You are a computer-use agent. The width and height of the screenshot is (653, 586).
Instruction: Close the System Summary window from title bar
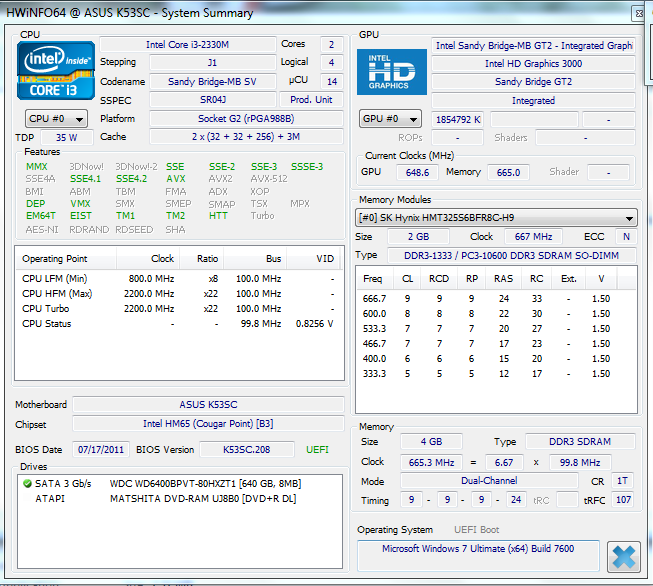[x=638, y=13]
